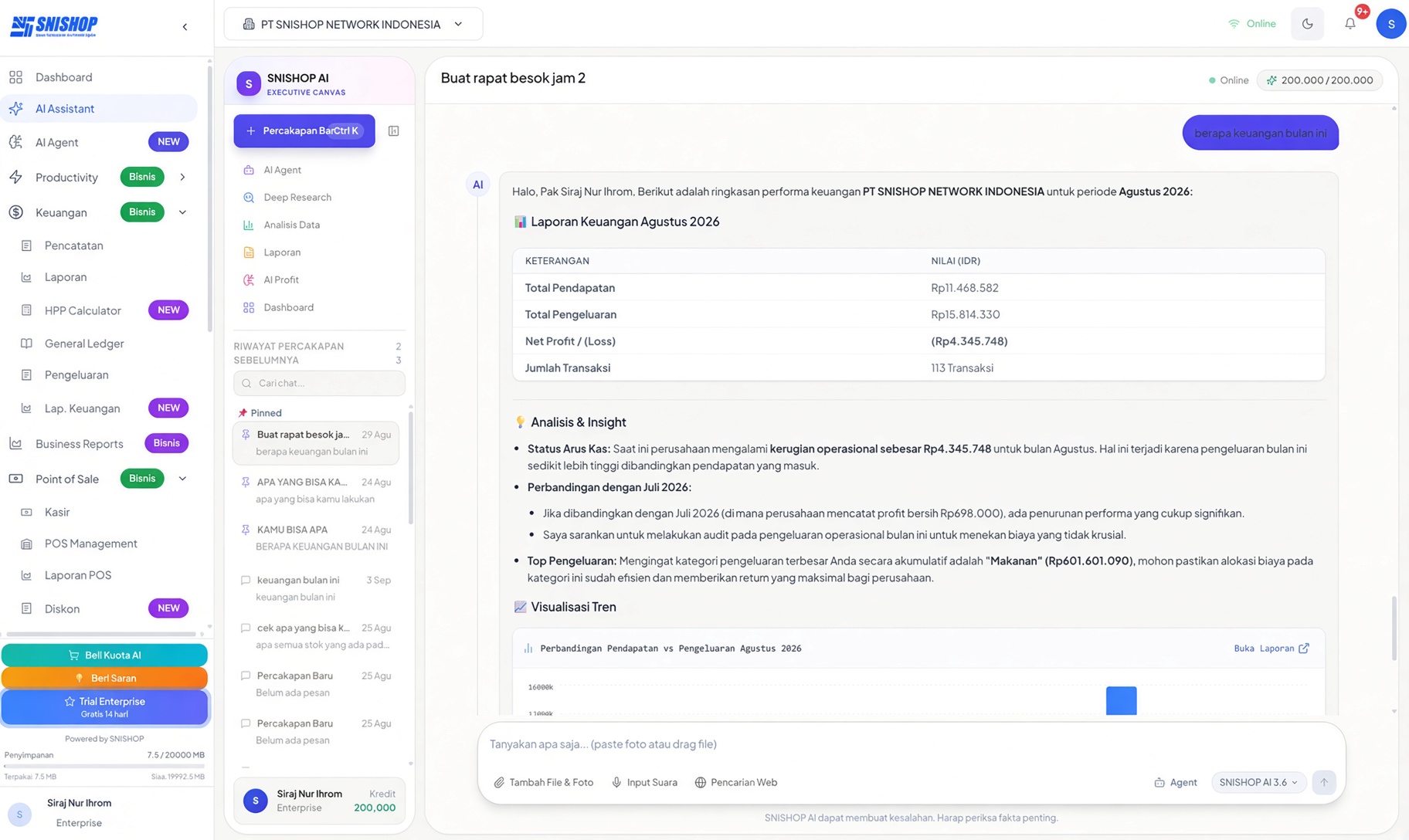Unpin the APA YANG BISA KA... chat
1409x840 pixels.
(246, 483)
